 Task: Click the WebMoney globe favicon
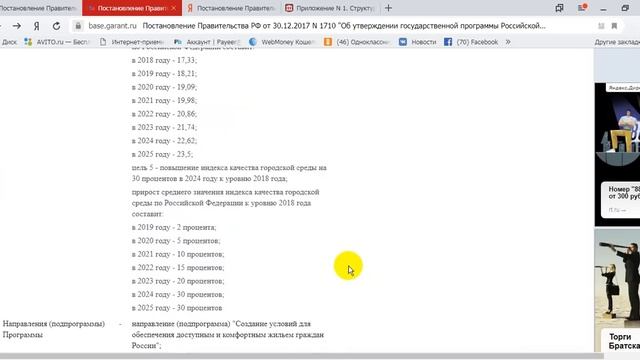(x=253, y=42)
